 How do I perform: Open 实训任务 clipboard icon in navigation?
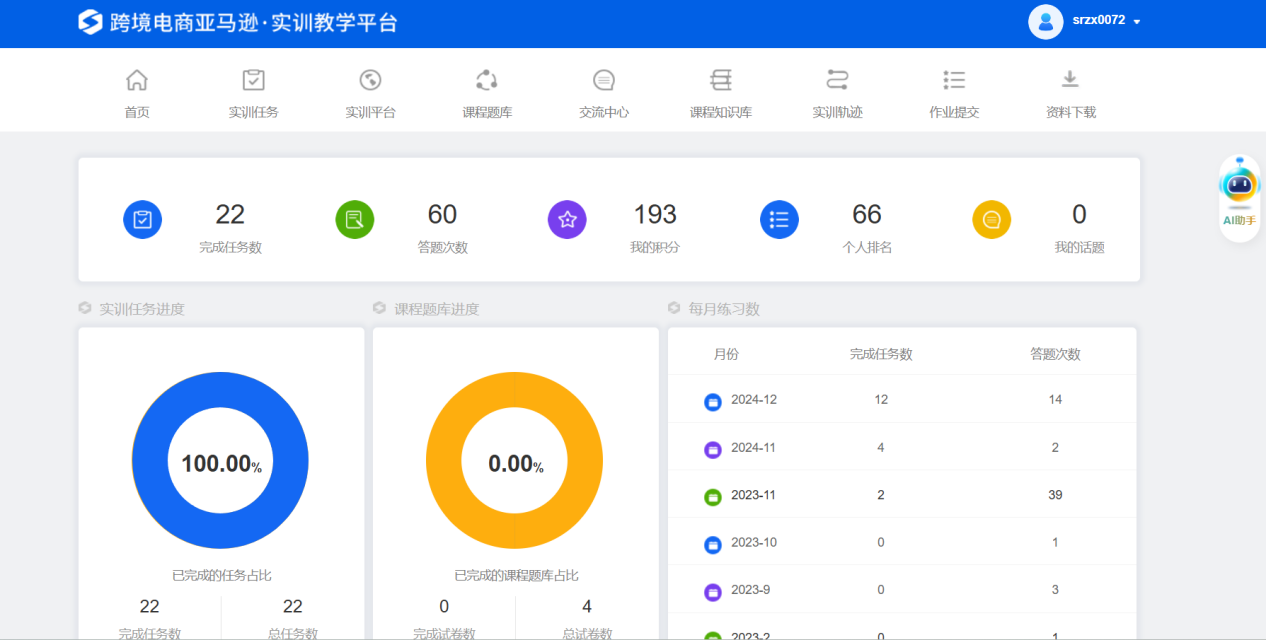254,80
